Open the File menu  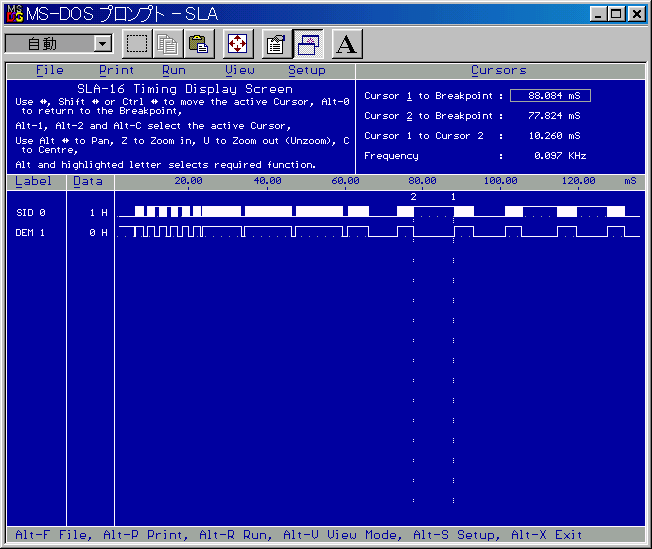click(x=49, y=70)
